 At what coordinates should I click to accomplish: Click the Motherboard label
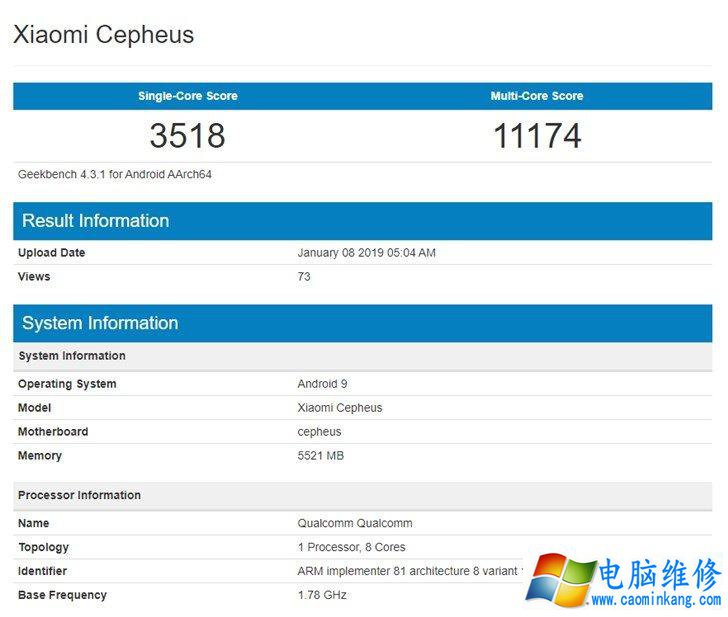coord(53,431)
